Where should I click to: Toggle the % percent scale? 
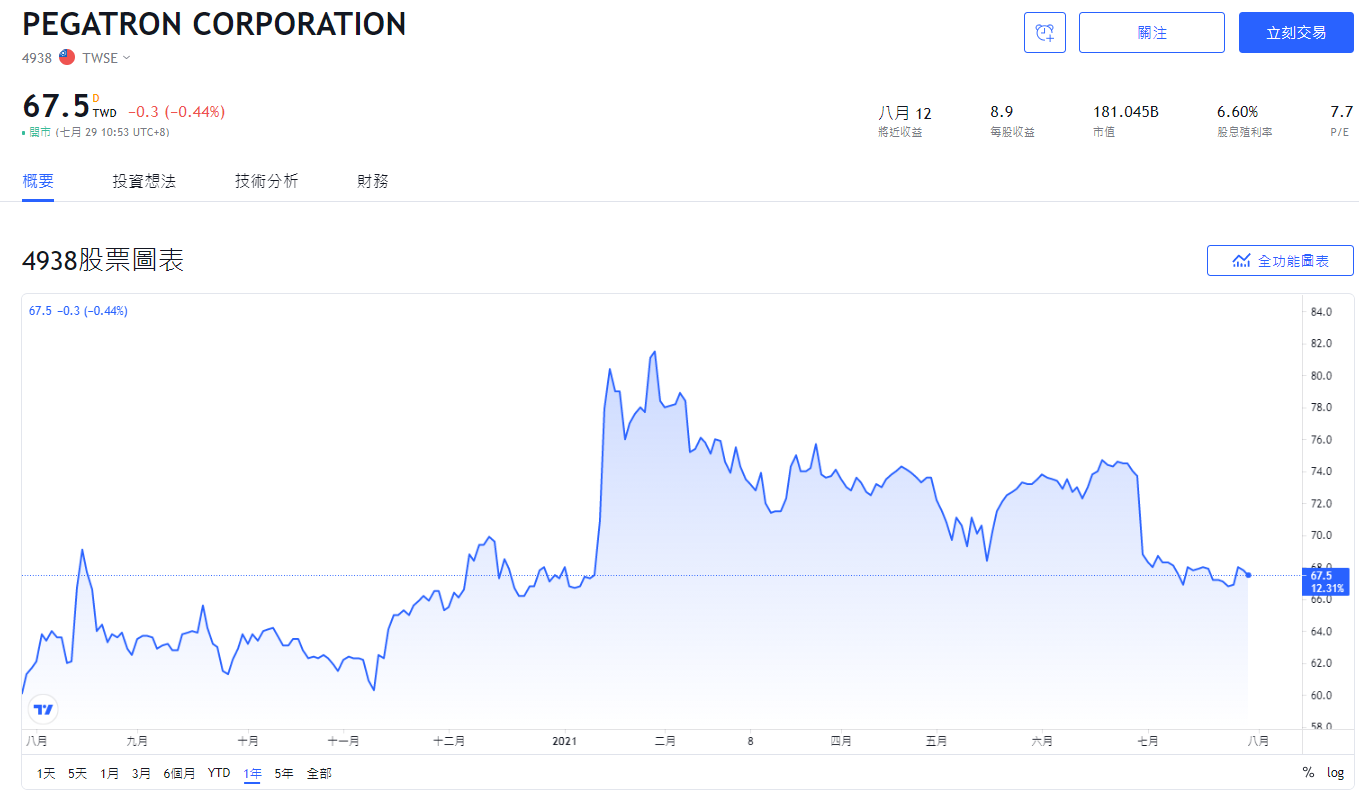(x=1308, y=773)
